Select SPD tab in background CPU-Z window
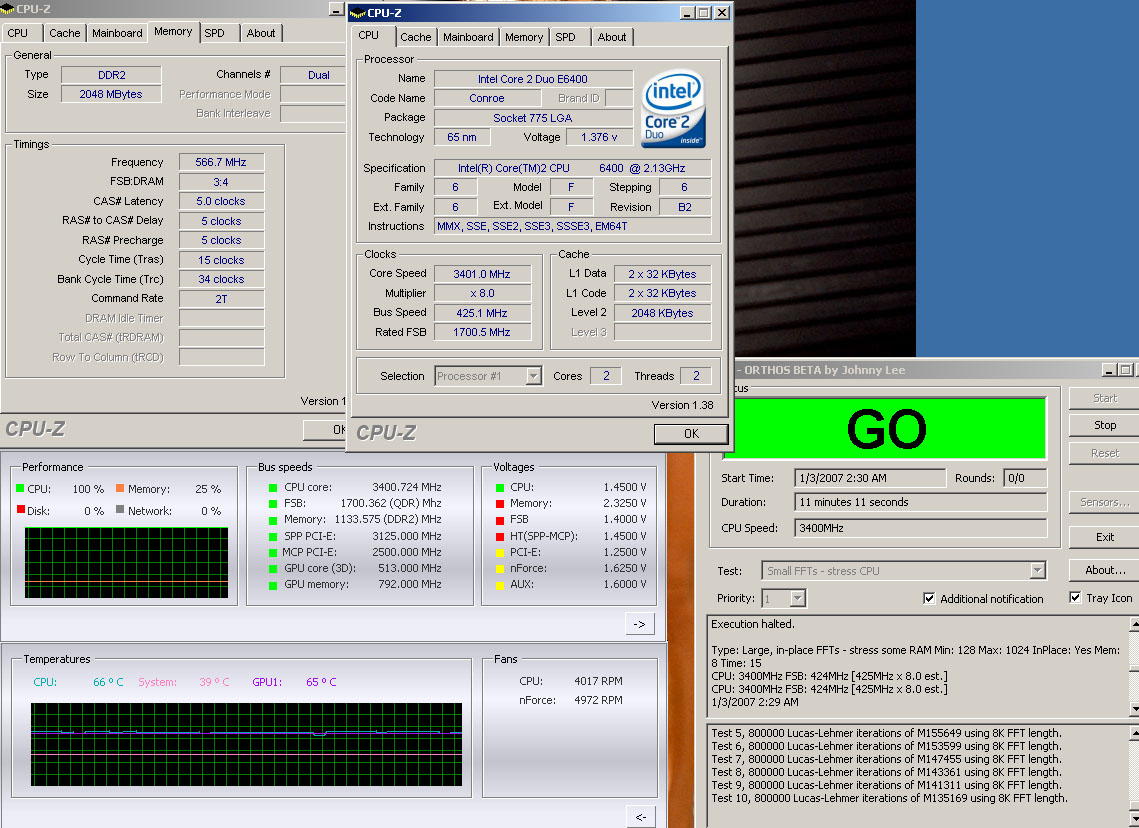 pyautogui.click(x=214, y=33)
